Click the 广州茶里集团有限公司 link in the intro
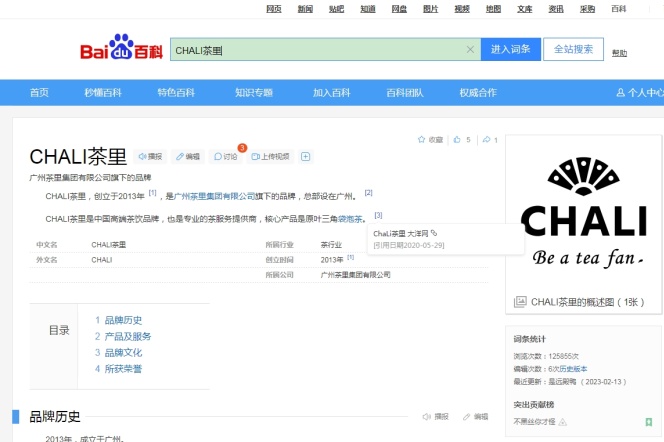664x442 pixels. click(x=214, y=196)
